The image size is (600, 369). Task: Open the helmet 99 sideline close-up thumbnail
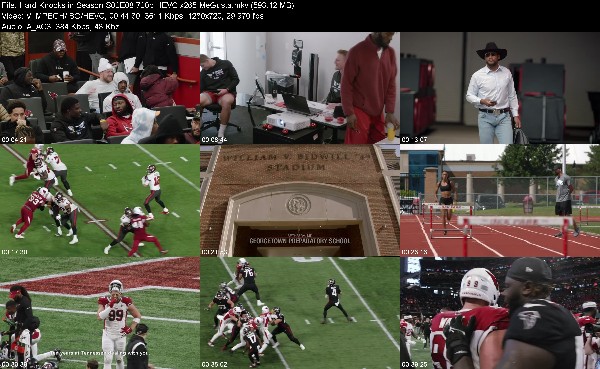coord(500,313)
